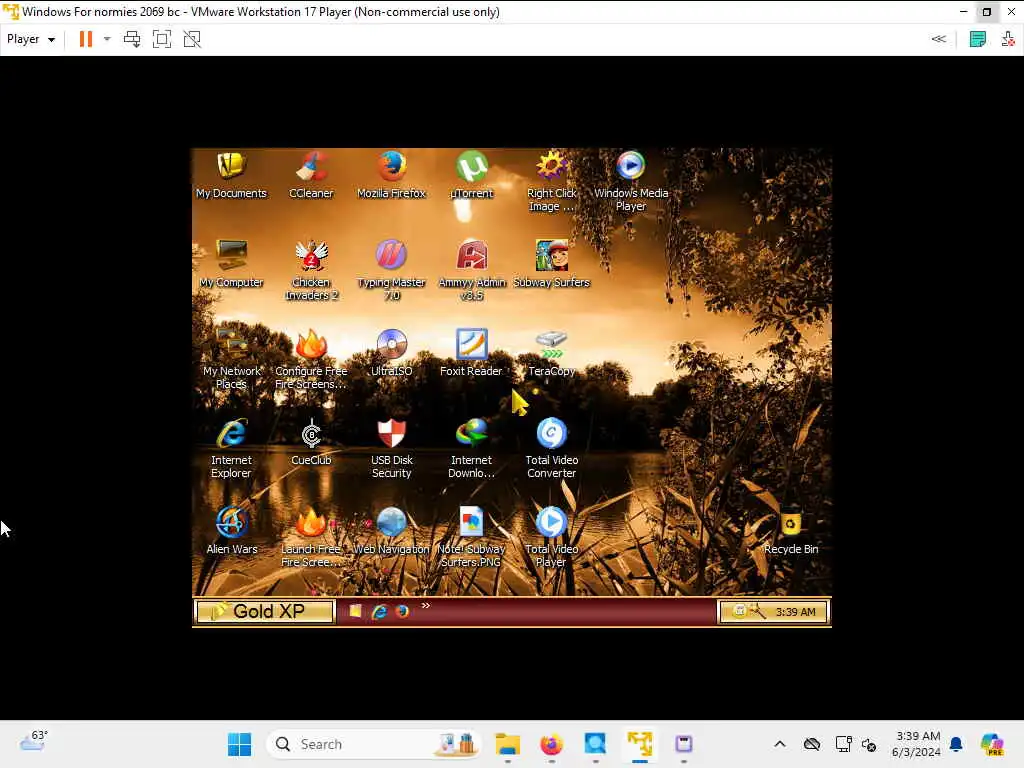
Task: Select Note! Subway Surfers.PNG file
Action: click(472, 537)
